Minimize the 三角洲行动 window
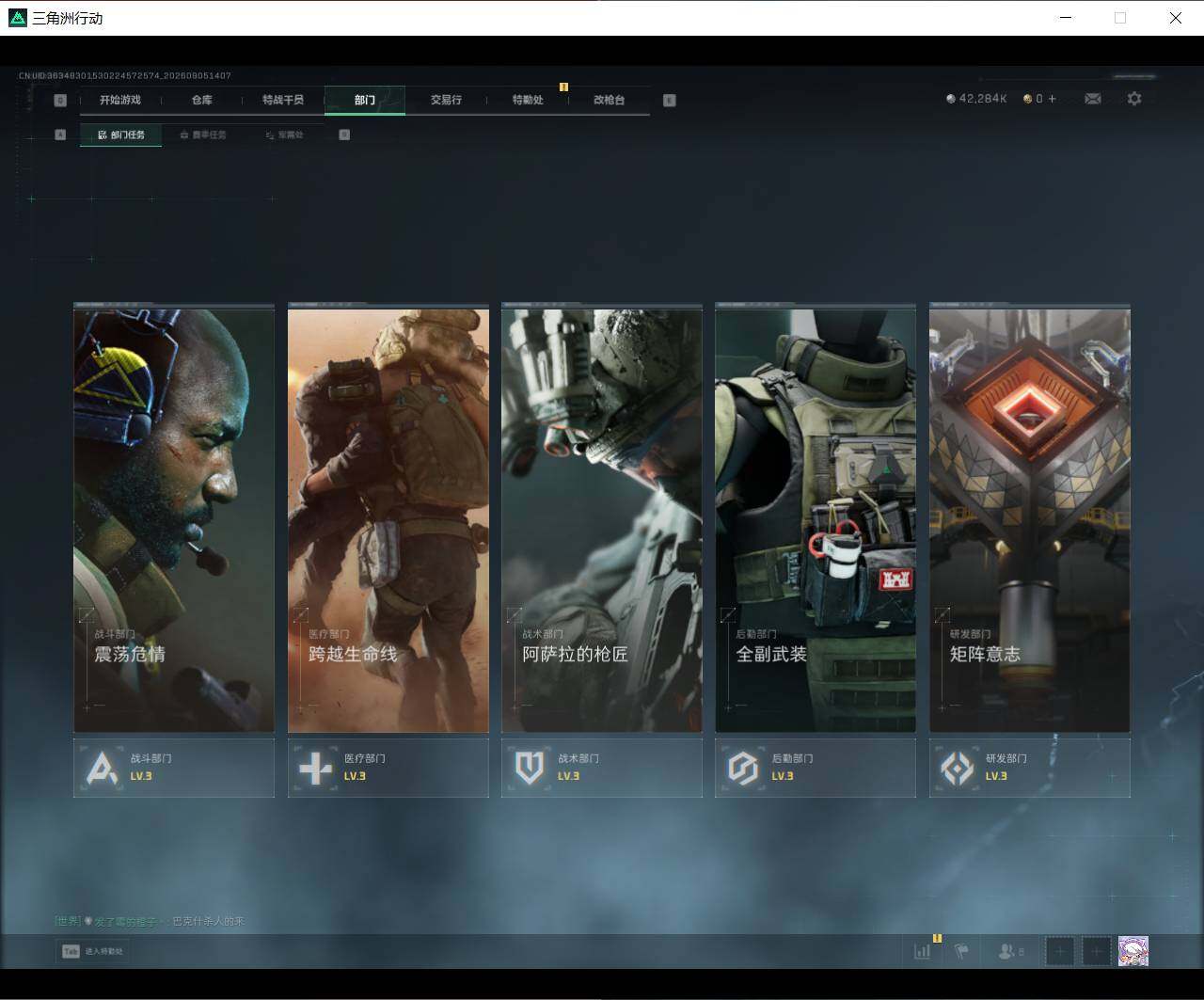Image resolution: width=1204 pixels, height=1000 pixels. pyautogui.click(x=1066, y=18)
